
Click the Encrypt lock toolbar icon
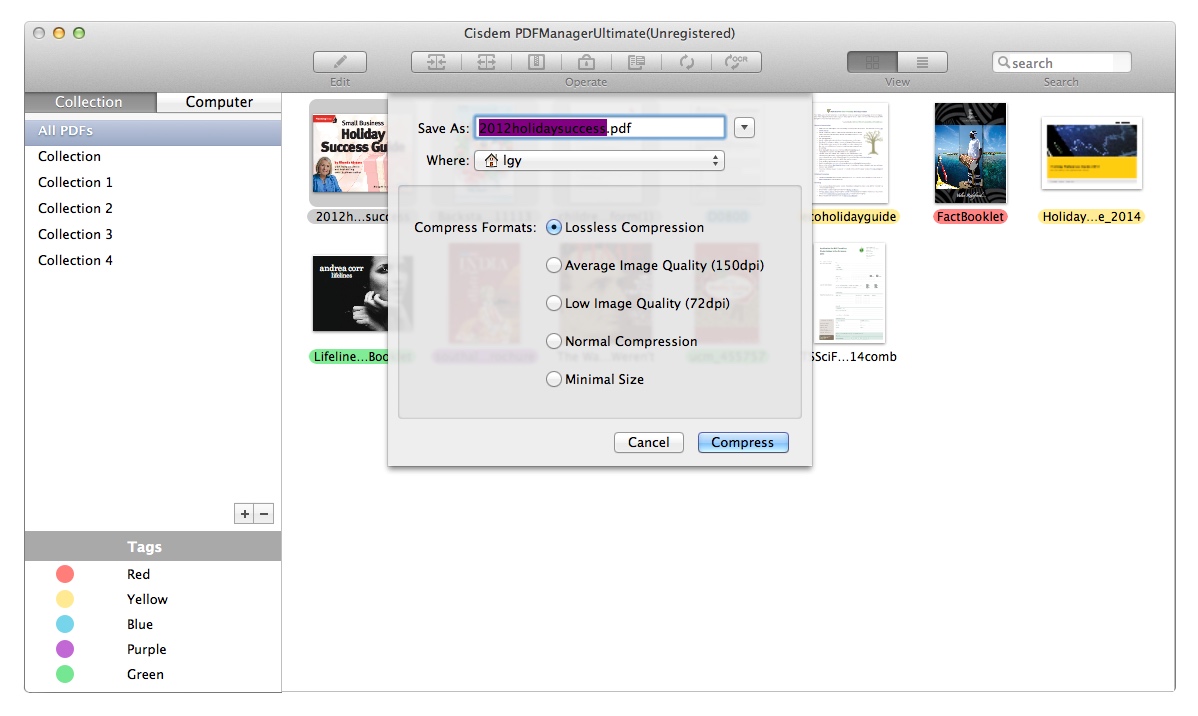tap(586, 62)
